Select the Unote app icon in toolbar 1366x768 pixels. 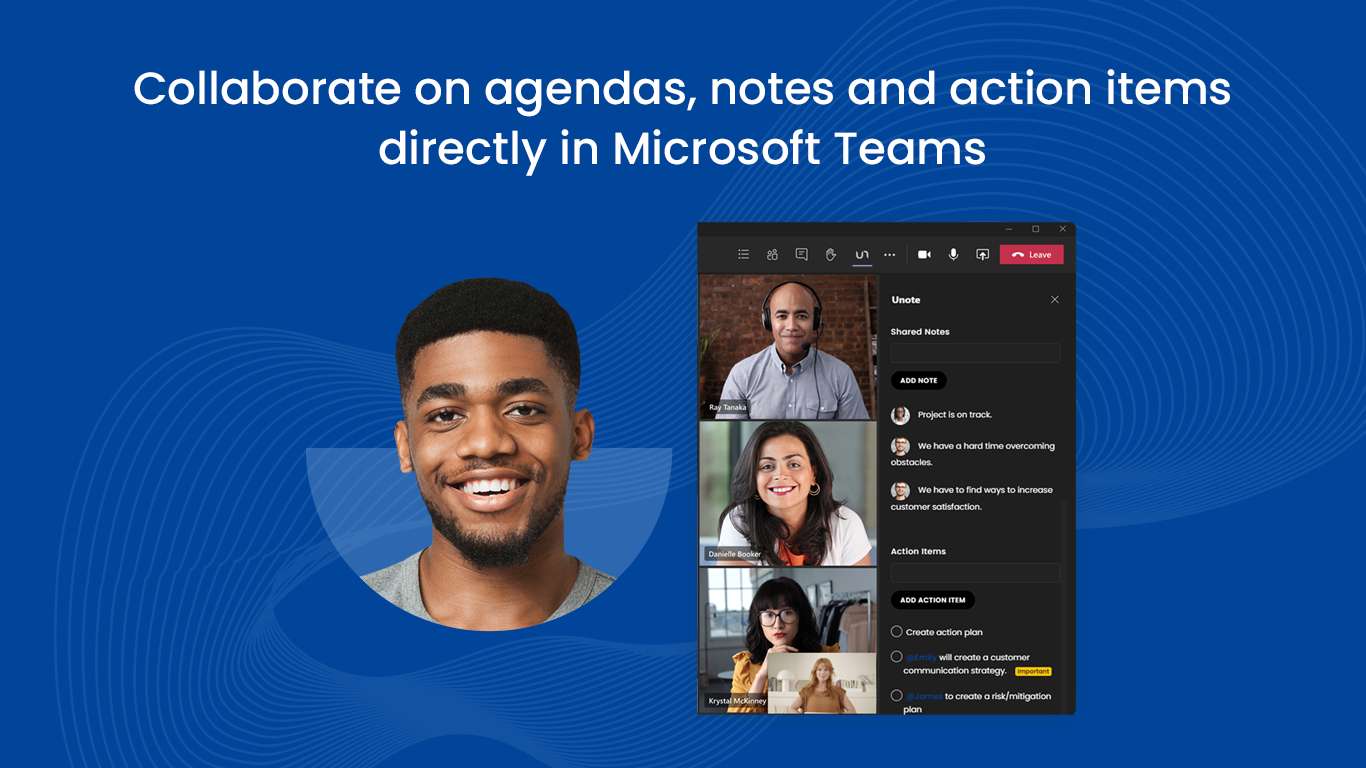[861, 254]
